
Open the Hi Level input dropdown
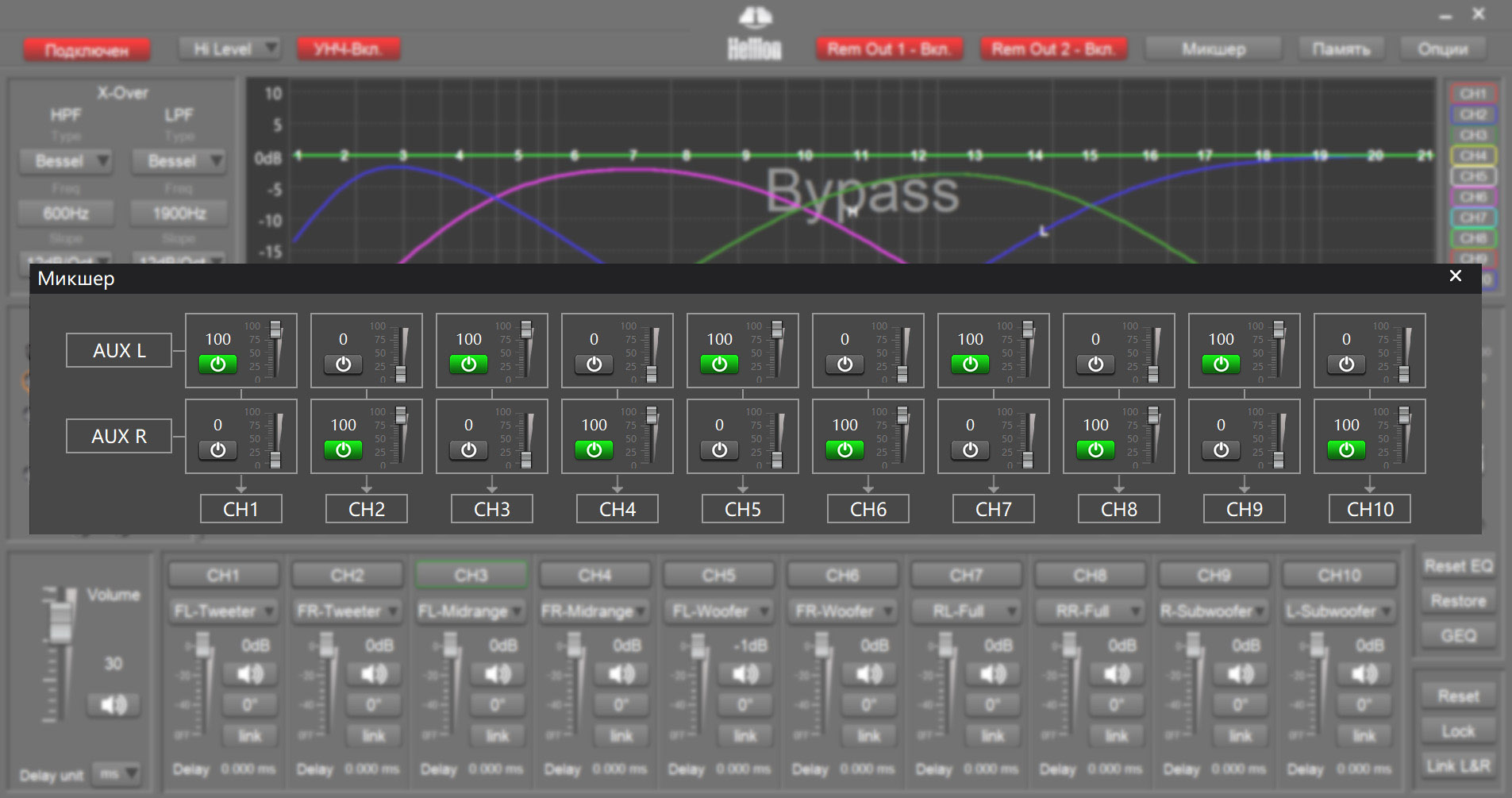(x=229, y=49)
